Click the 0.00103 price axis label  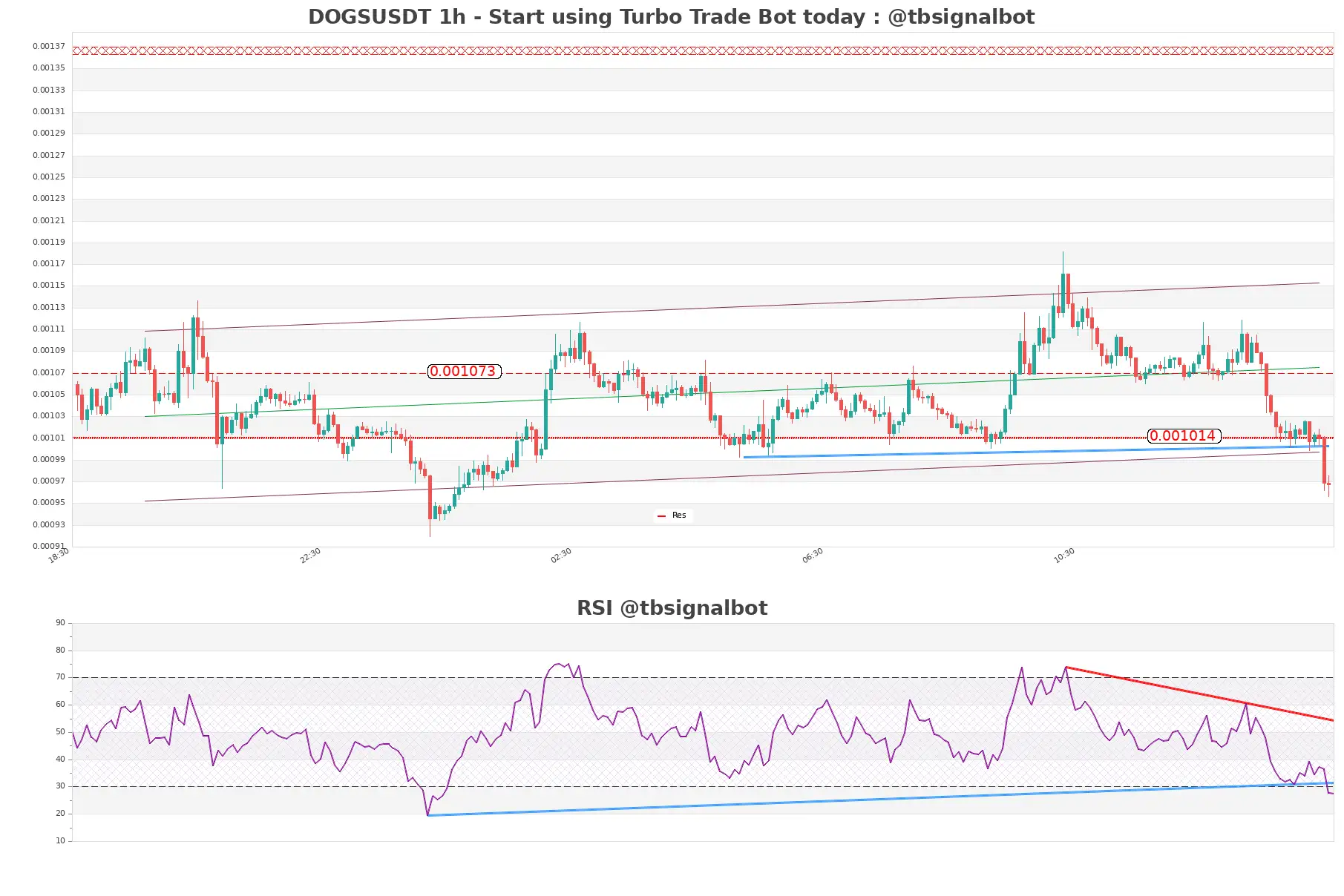pyautogui.click(x=48, y=415)
